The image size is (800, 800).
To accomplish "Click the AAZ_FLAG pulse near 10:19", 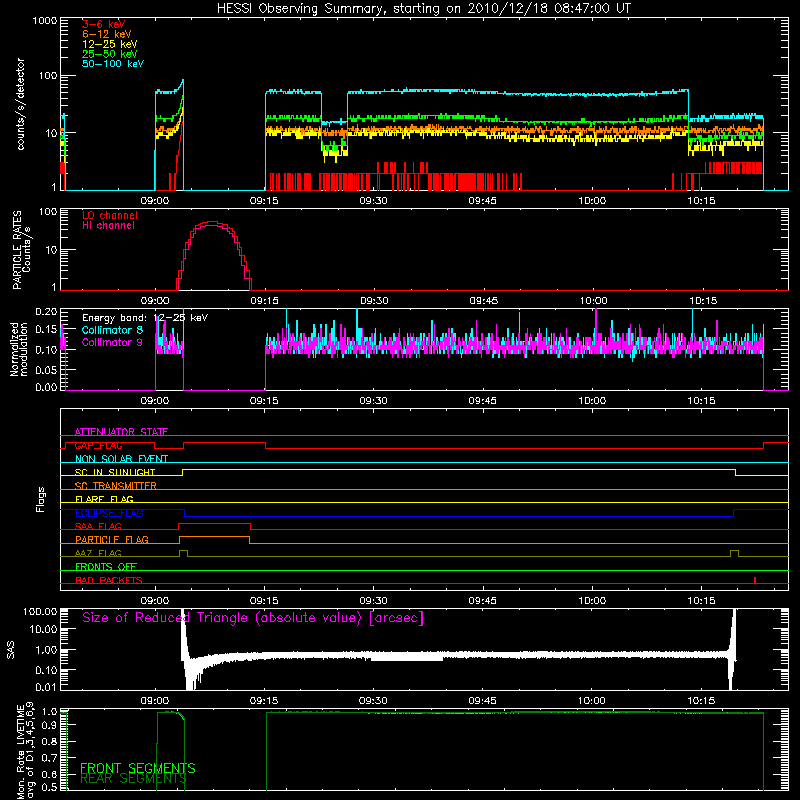I will click(x=734, y=553).
